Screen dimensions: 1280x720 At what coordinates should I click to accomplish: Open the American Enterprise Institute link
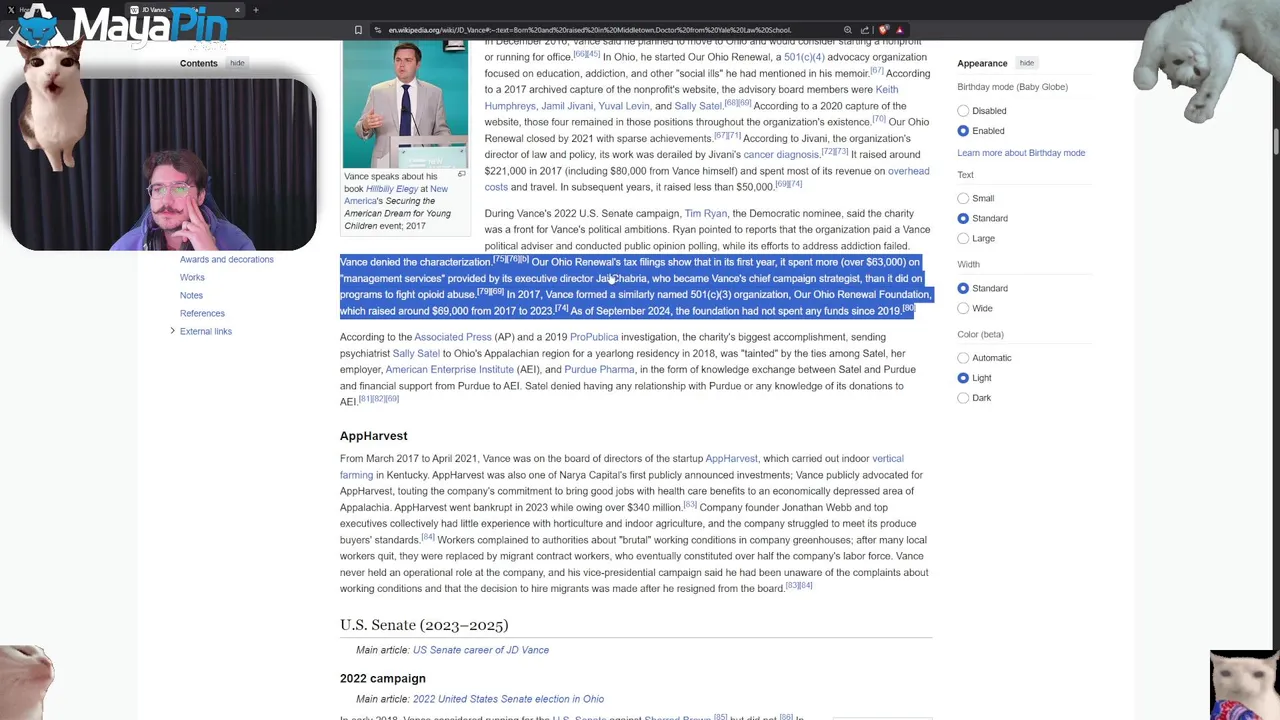point(450,369)
